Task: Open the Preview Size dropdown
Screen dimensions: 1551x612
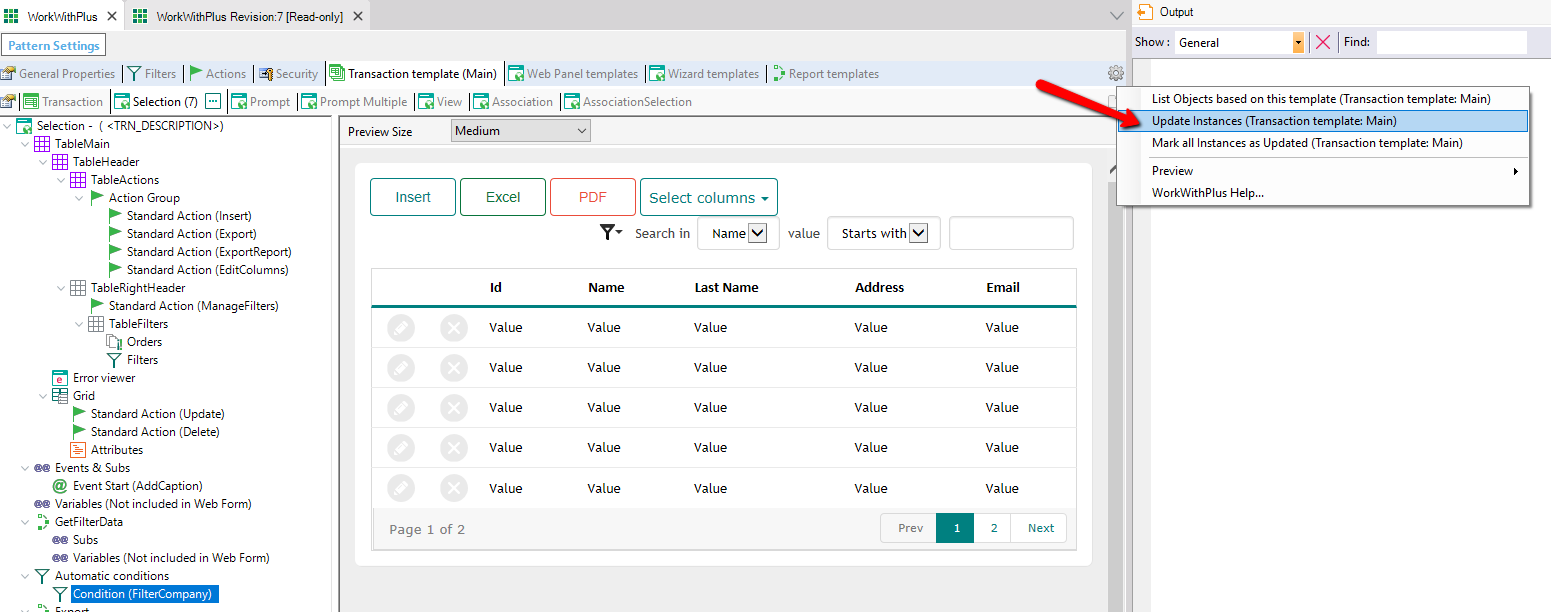Action: [x=520, y=131]
